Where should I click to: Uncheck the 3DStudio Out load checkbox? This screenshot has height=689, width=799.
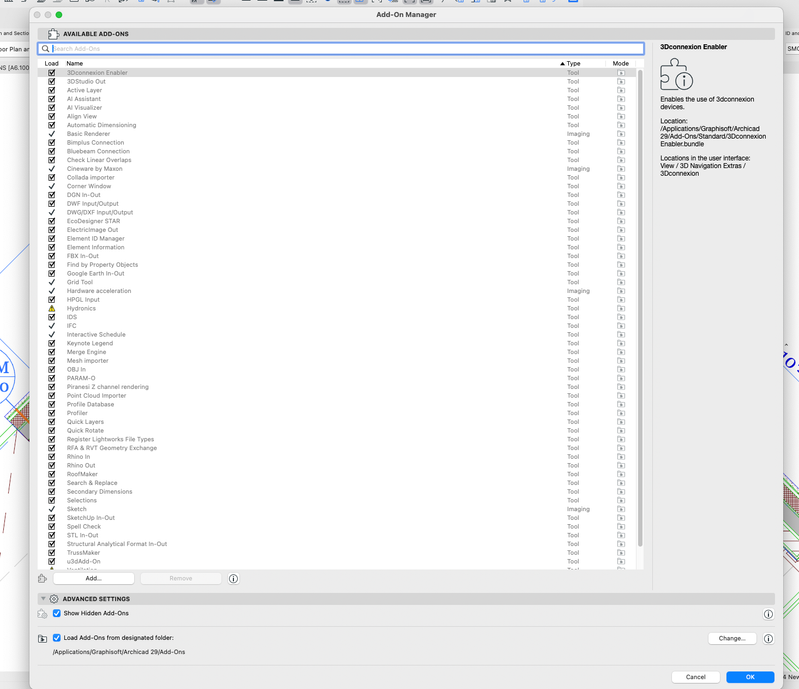[51, 82]
